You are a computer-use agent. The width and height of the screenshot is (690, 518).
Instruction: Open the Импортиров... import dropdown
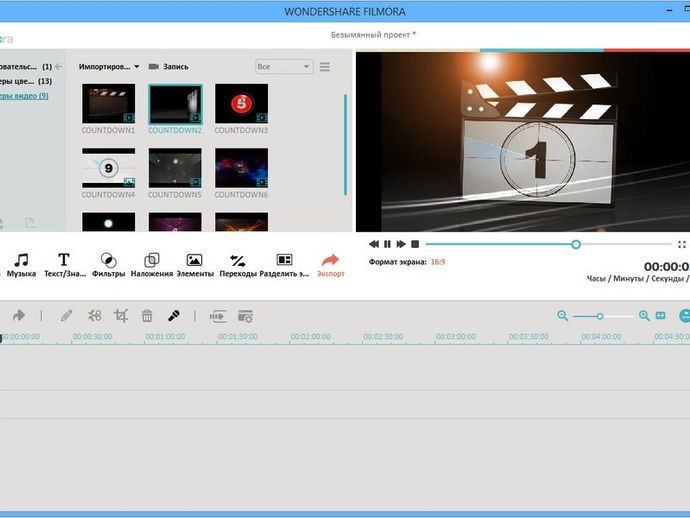(x=109, y=66)
